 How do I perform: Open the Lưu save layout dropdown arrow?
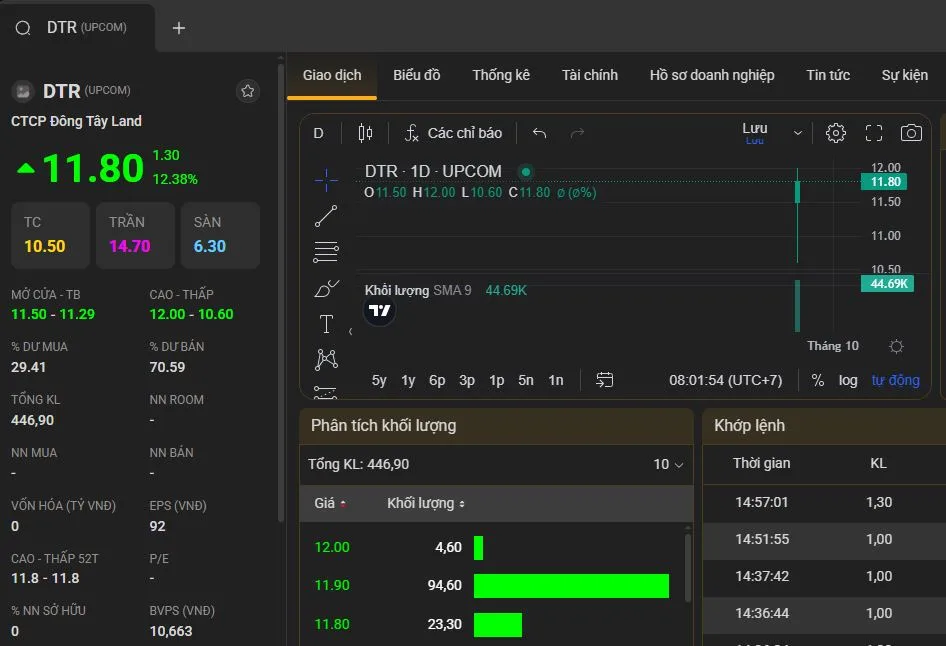coord(798,133)
